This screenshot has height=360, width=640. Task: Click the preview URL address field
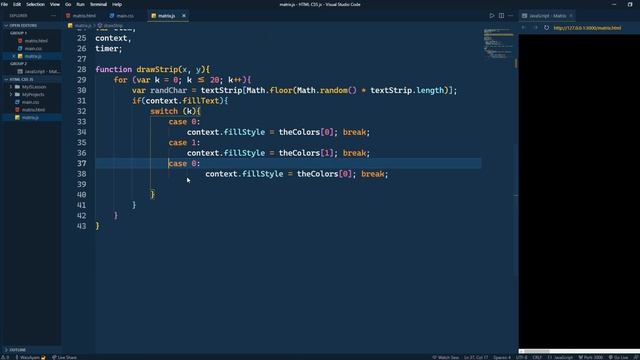(587, 28)
